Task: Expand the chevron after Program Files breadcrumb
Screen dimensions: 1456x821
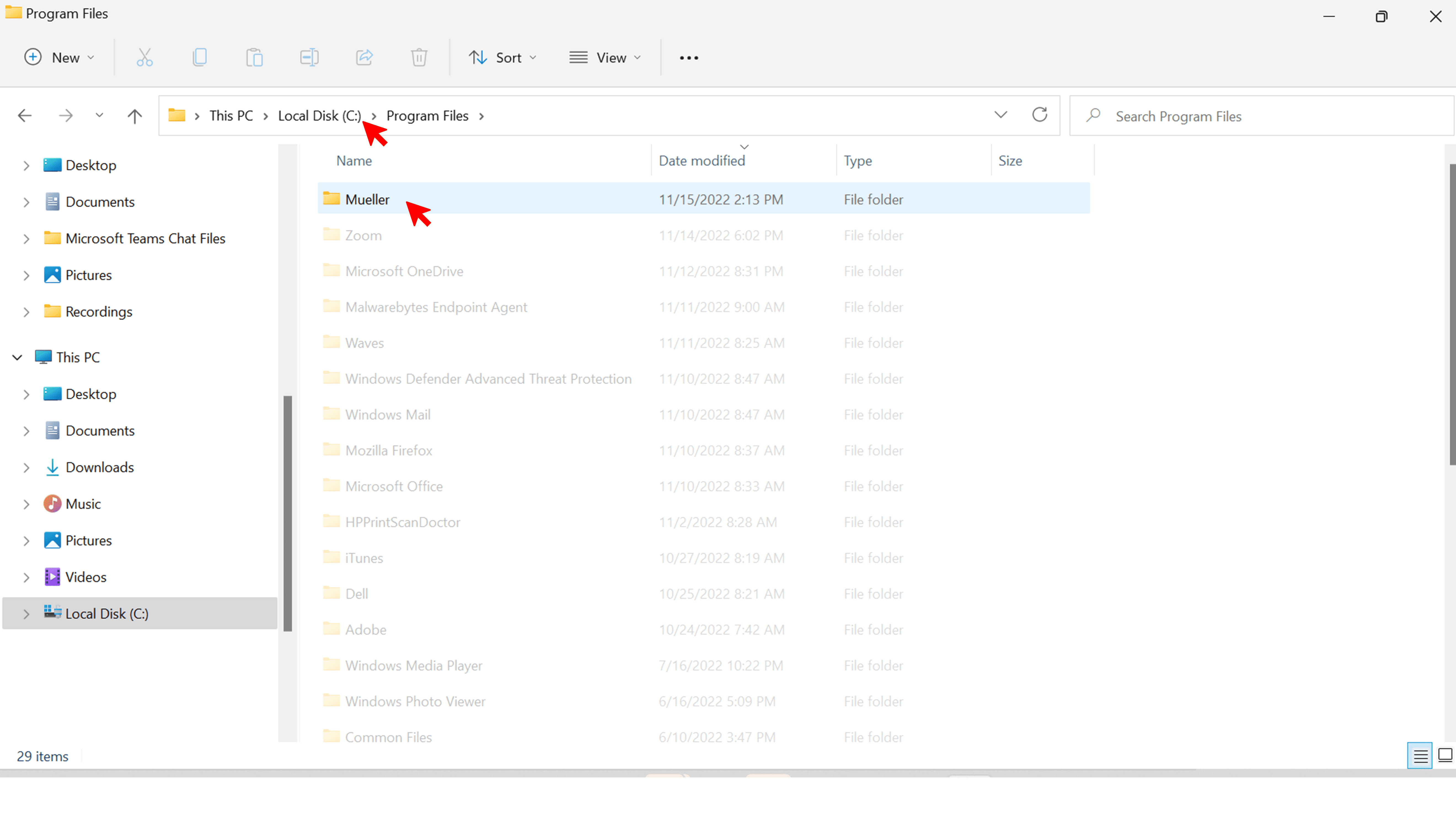Action: tap(481, 116)
